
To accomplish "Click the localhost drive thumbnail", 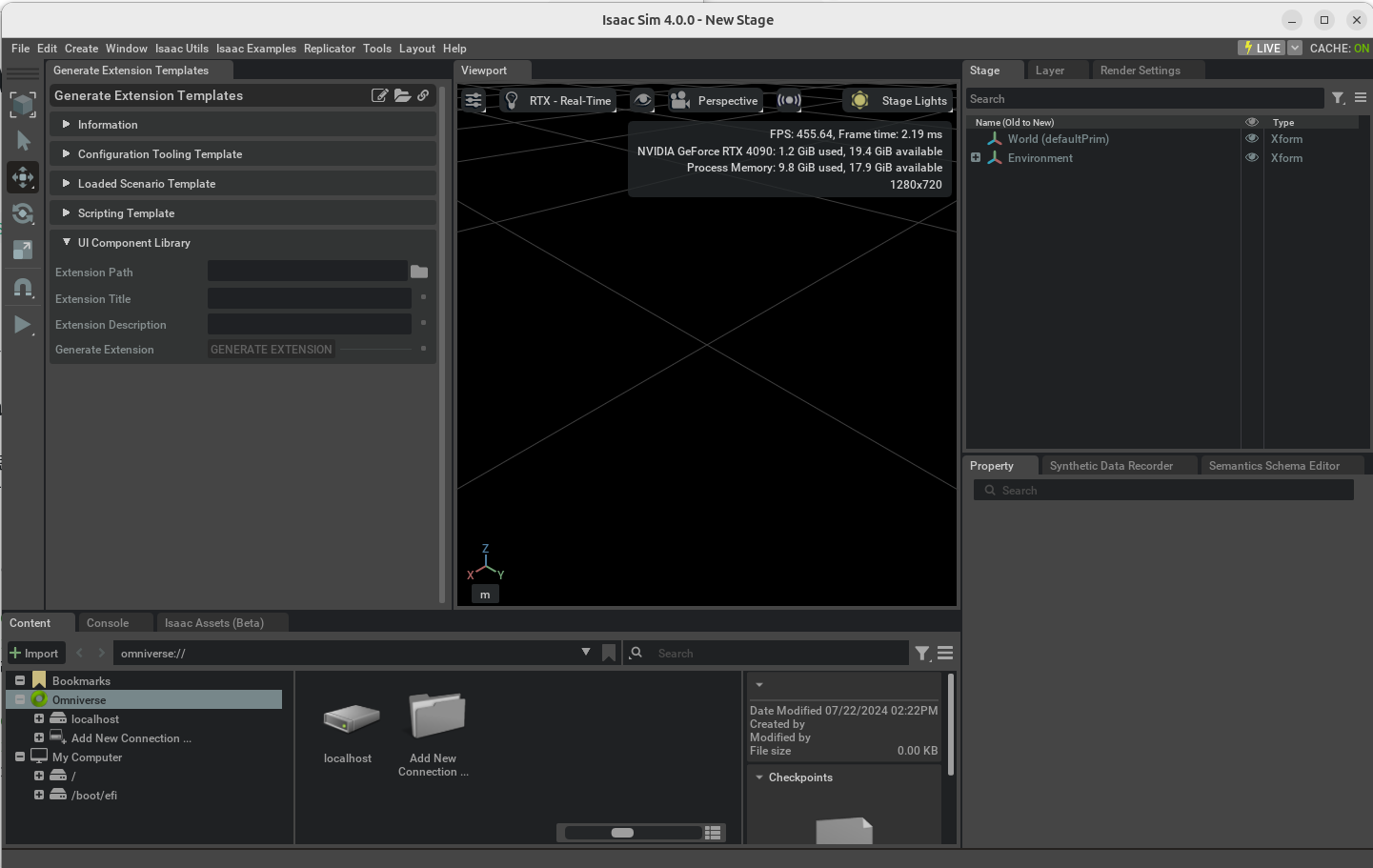I will 350,718.
